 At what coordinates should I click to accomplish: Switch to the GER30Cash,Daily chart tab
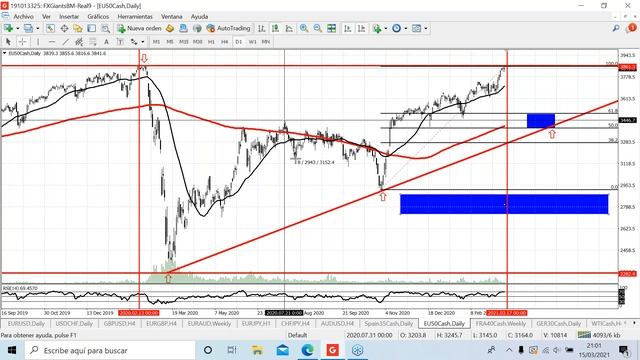558,324
